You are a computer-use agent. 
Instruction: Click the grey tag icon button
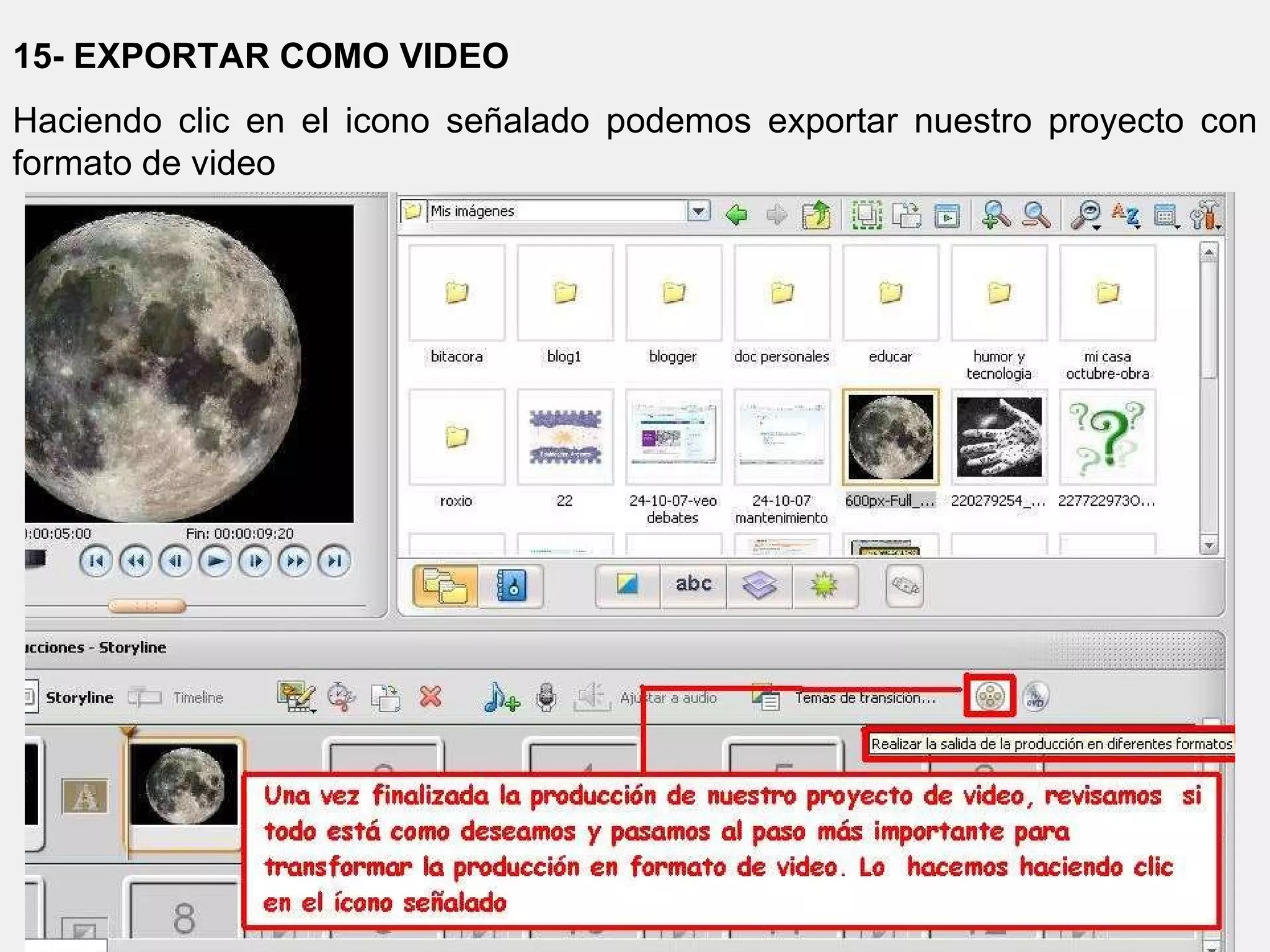(905, 586)
